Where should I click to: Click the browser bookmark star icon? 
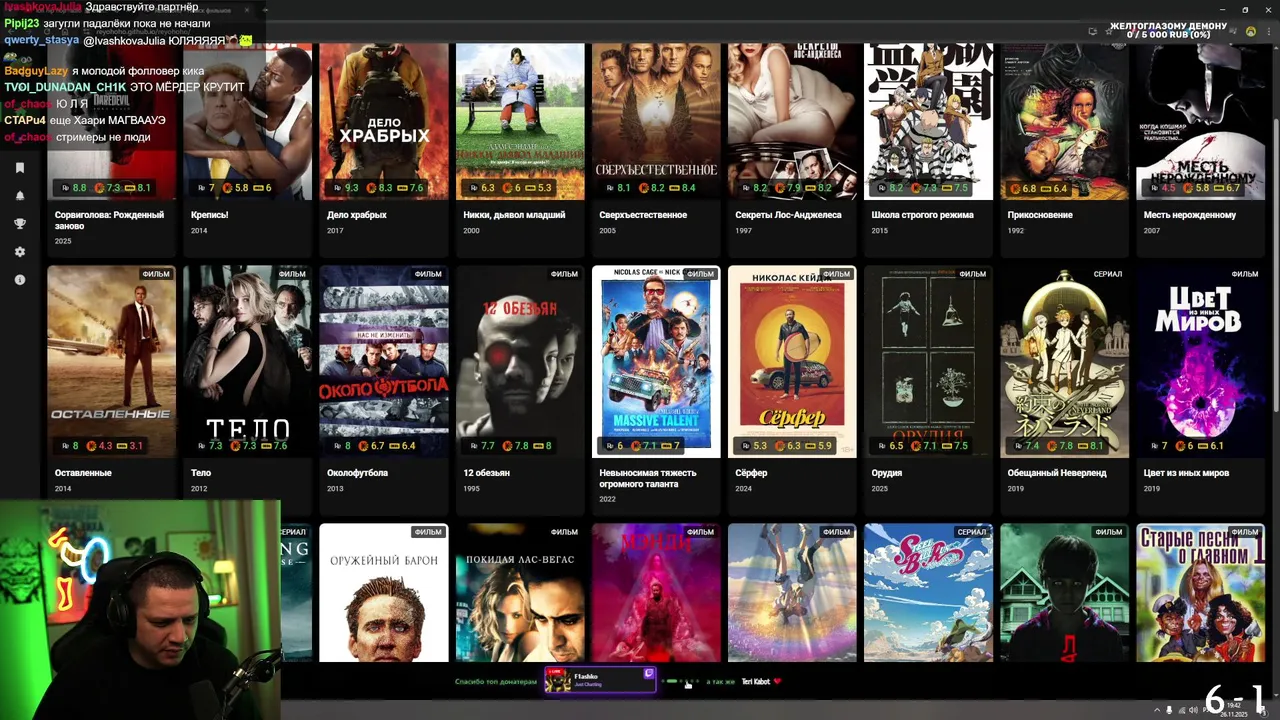tap(1107, 31)
